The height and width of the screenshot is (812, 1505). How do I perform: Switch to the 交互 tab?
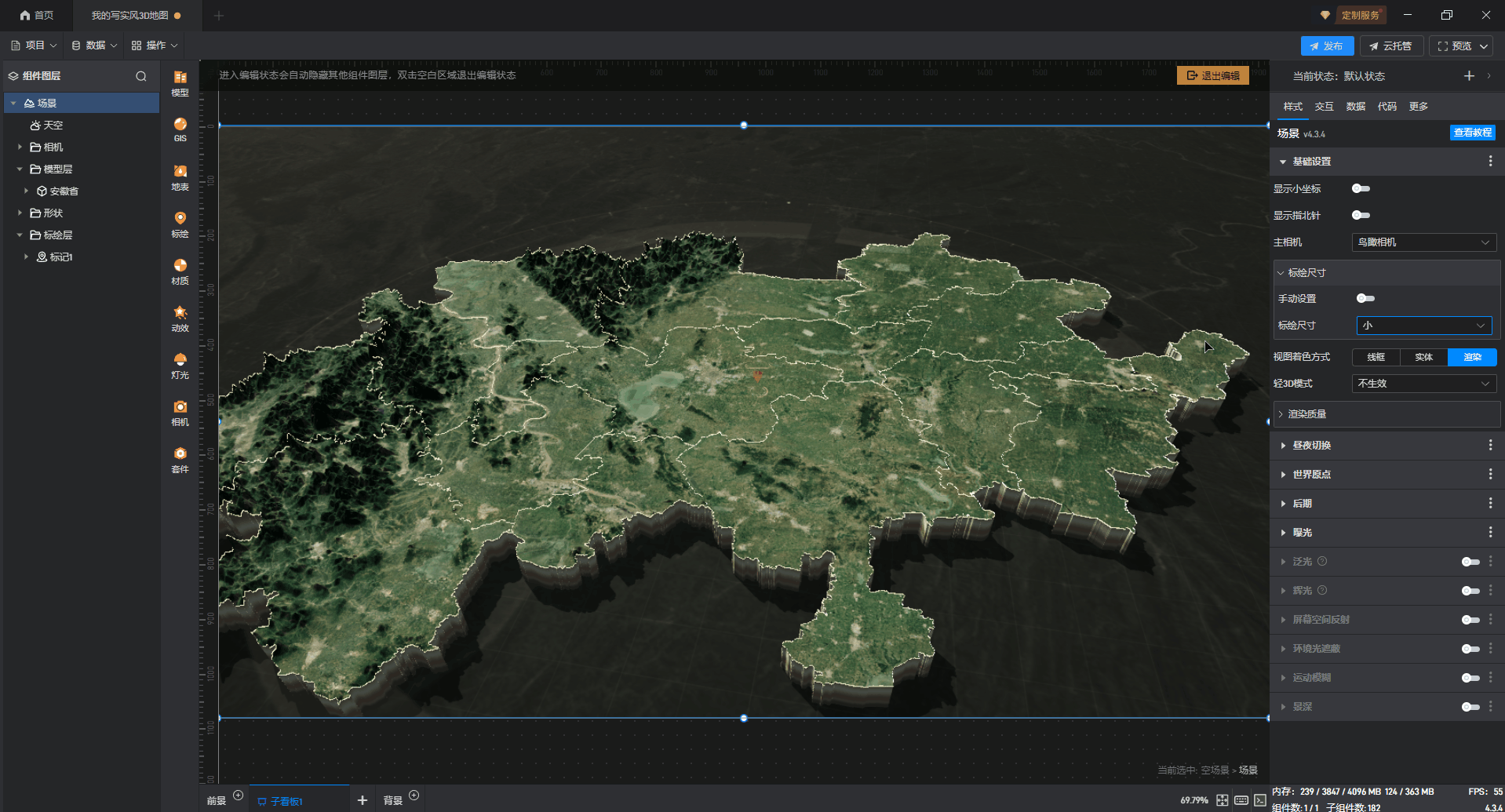click(1324, 107)
